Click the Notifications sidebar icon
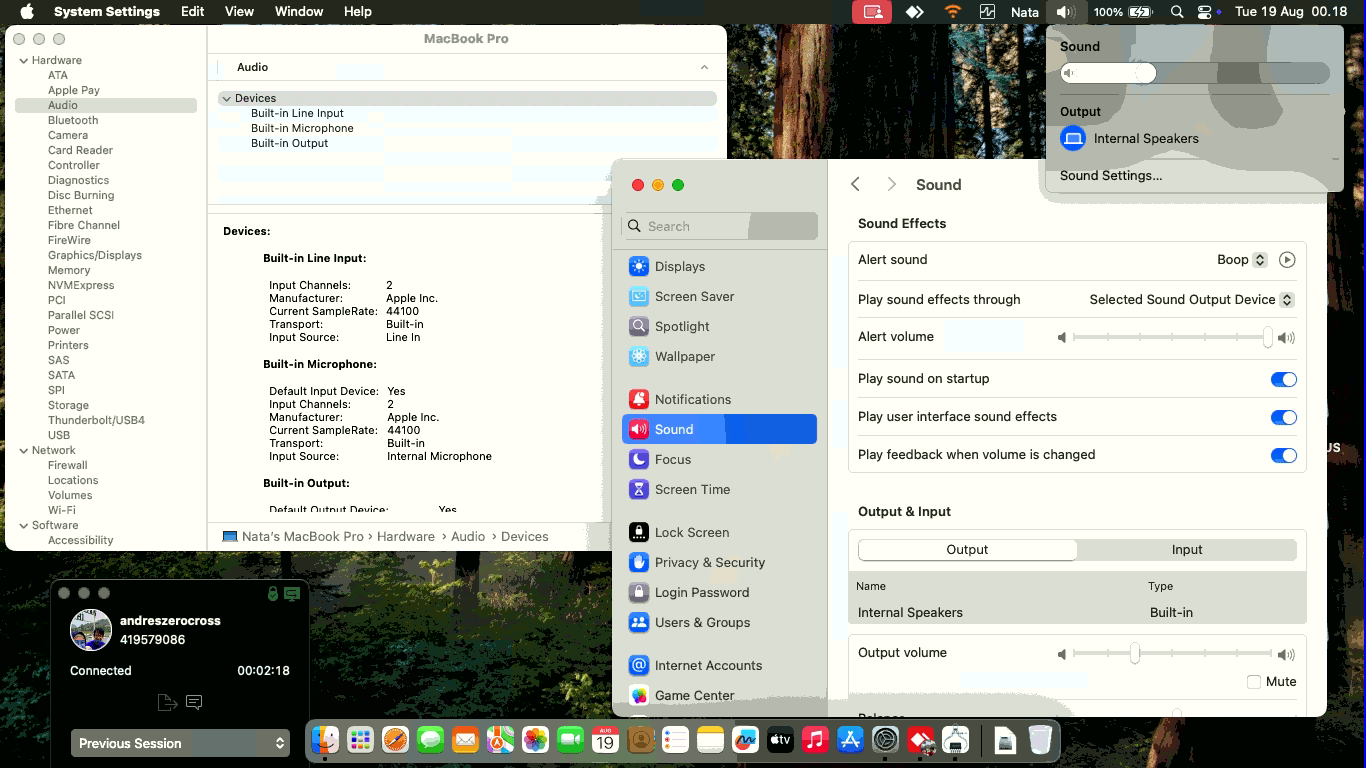Screen dimensions: 1366x768 639,399
